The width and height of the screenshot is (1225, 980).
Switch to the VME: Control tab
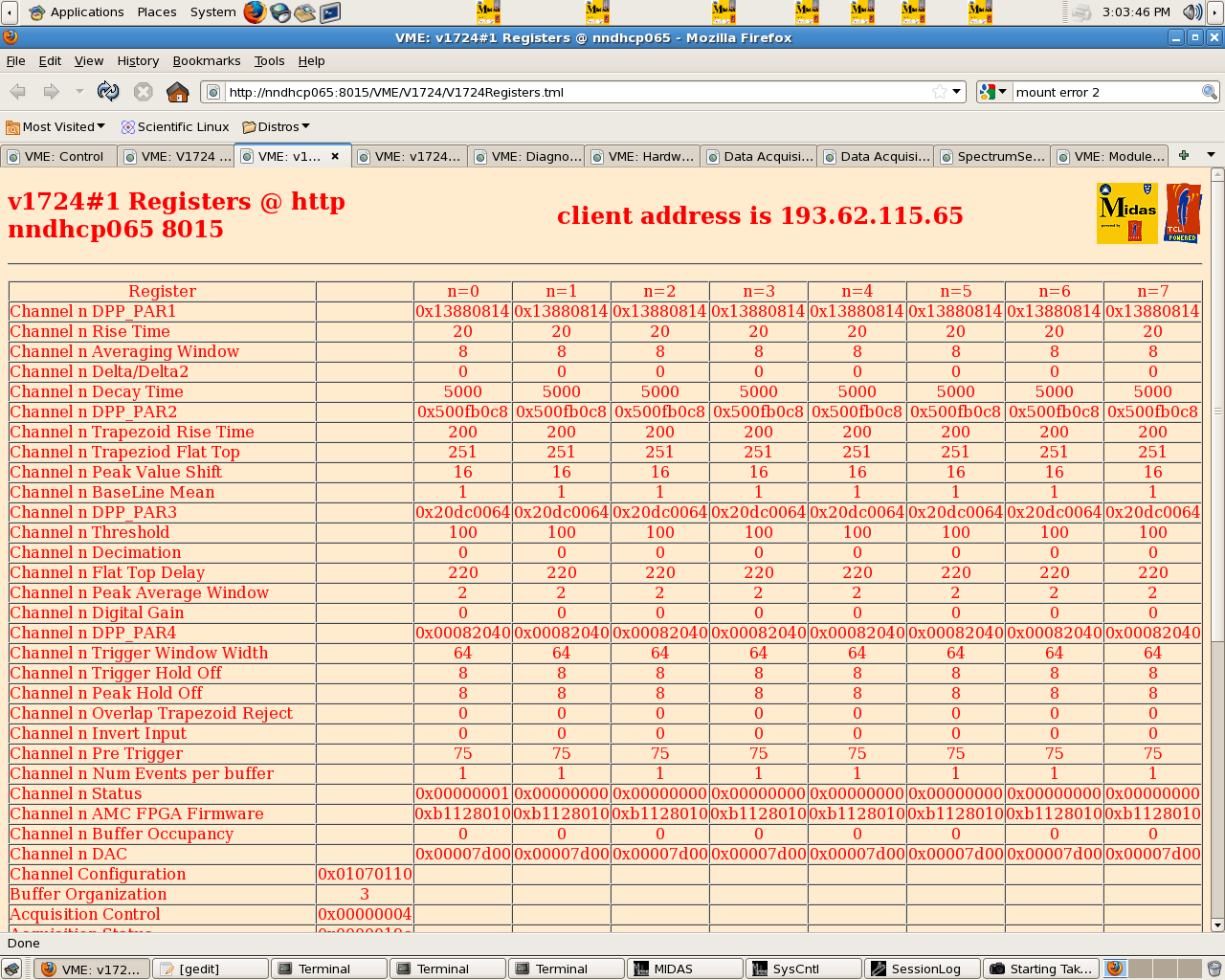click(59, 156)
